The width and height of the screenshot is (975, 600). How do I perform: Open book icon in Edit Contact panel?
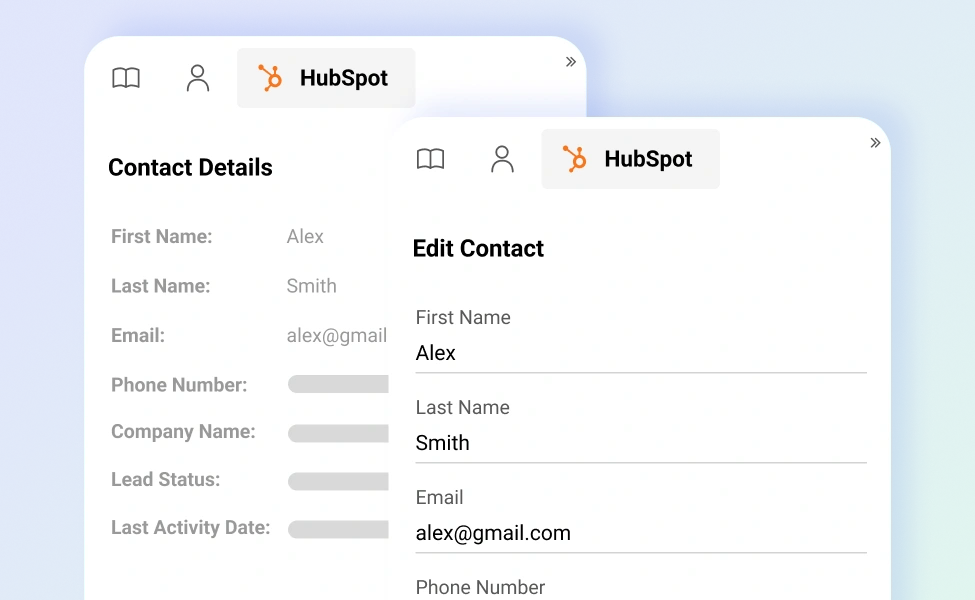(430, 159)
